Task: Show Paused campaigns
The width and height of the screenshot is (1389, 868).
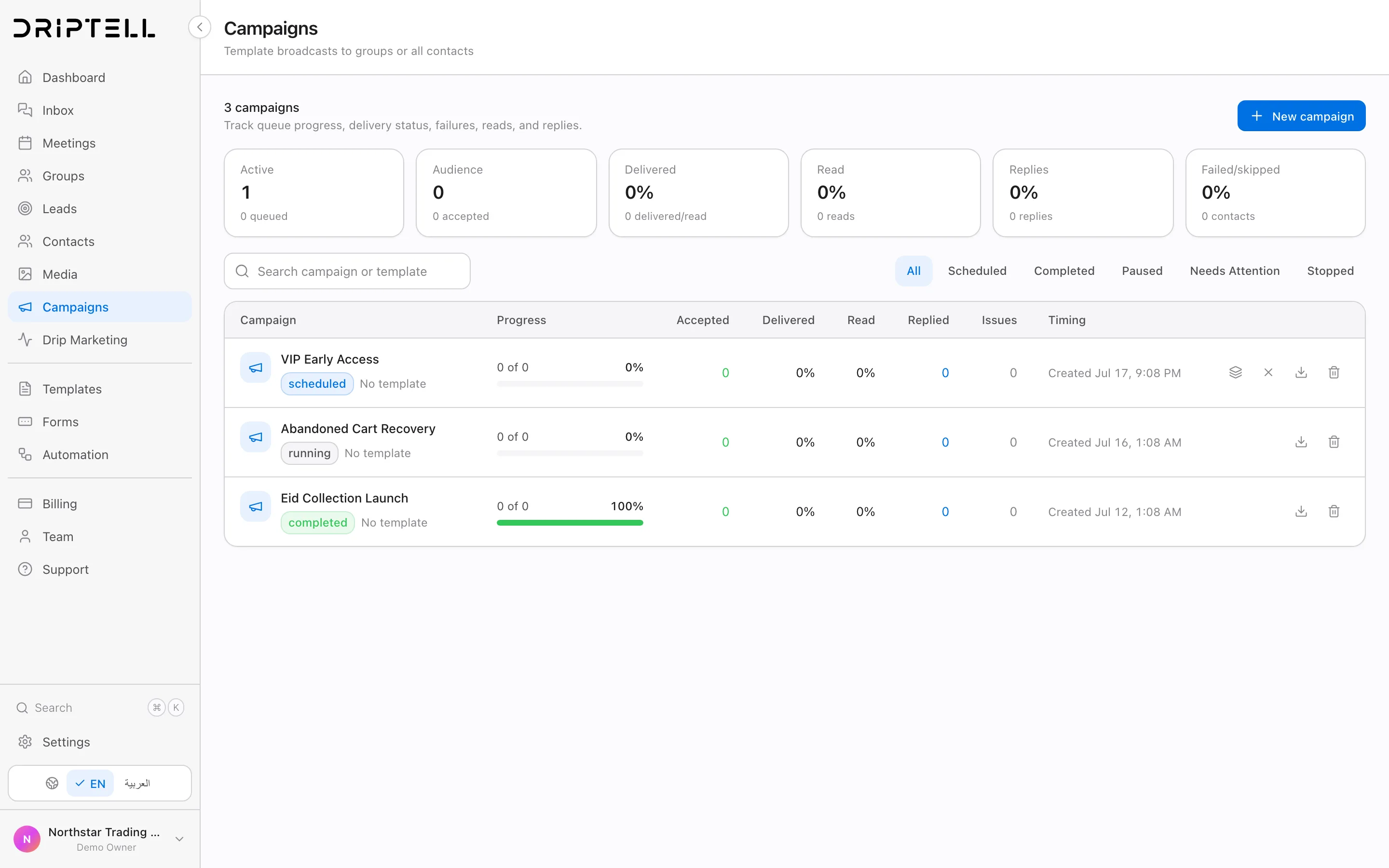Action: (x=1142, y=271)
